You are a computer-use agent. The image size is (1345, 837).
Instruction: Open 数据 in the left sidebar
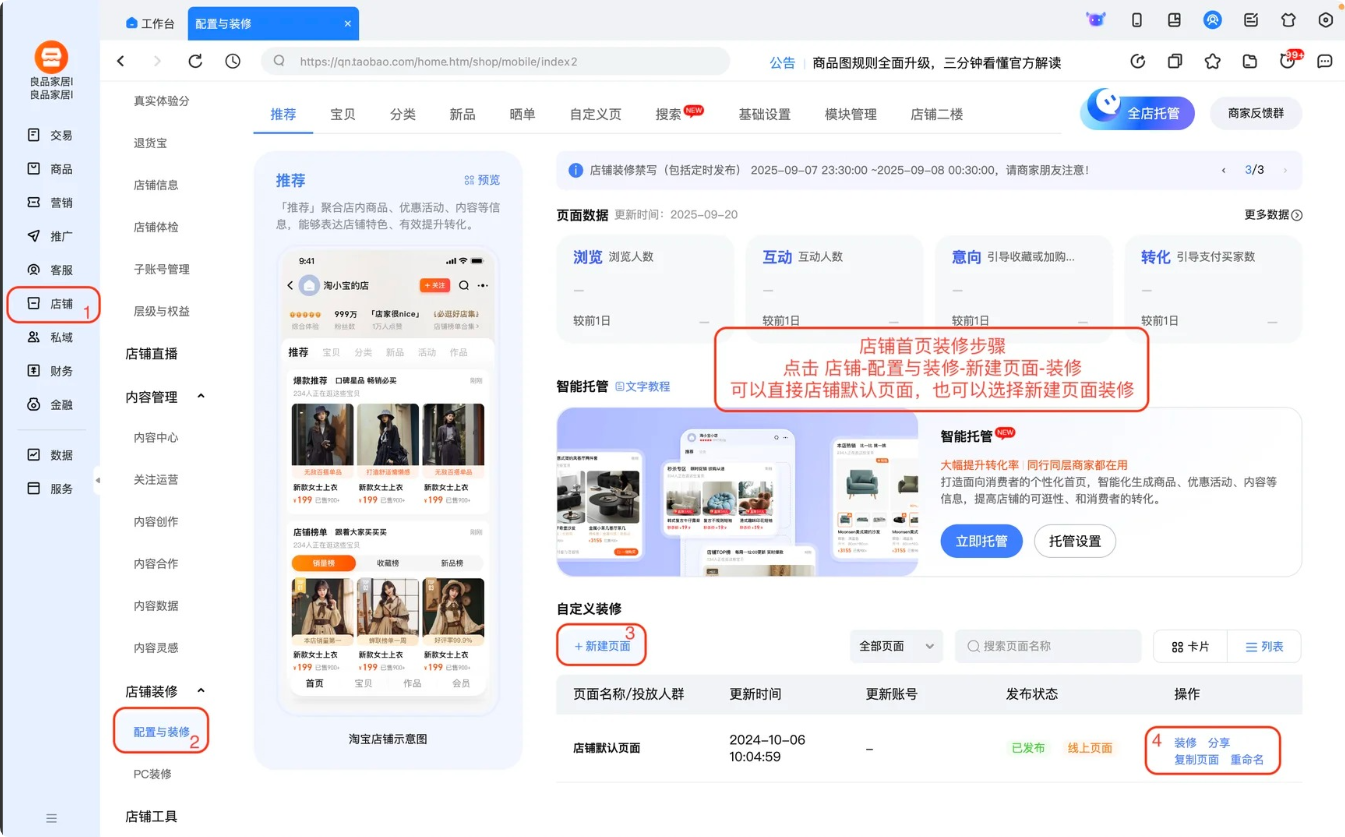coord(50,455)
